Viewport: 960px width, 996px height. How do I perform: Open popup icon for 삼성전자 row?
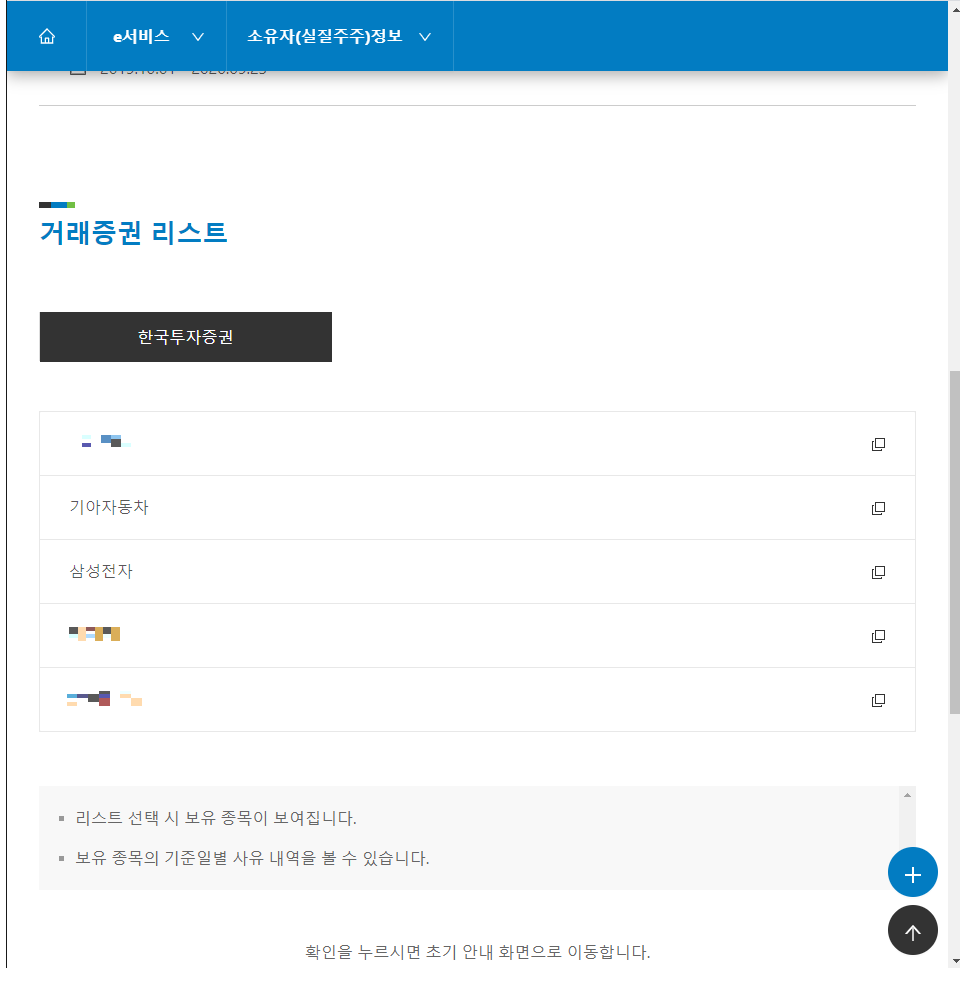click(x=878, y=572)
